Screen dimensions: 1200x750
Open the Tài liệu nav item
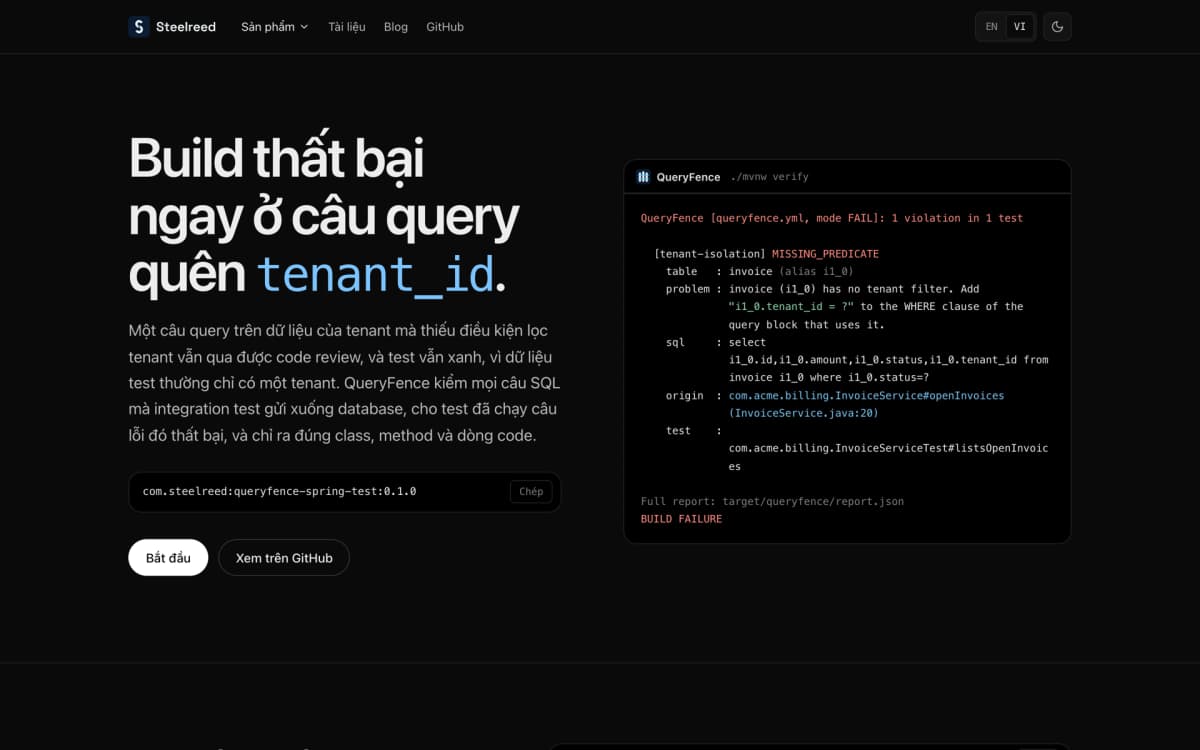point(347,27)
